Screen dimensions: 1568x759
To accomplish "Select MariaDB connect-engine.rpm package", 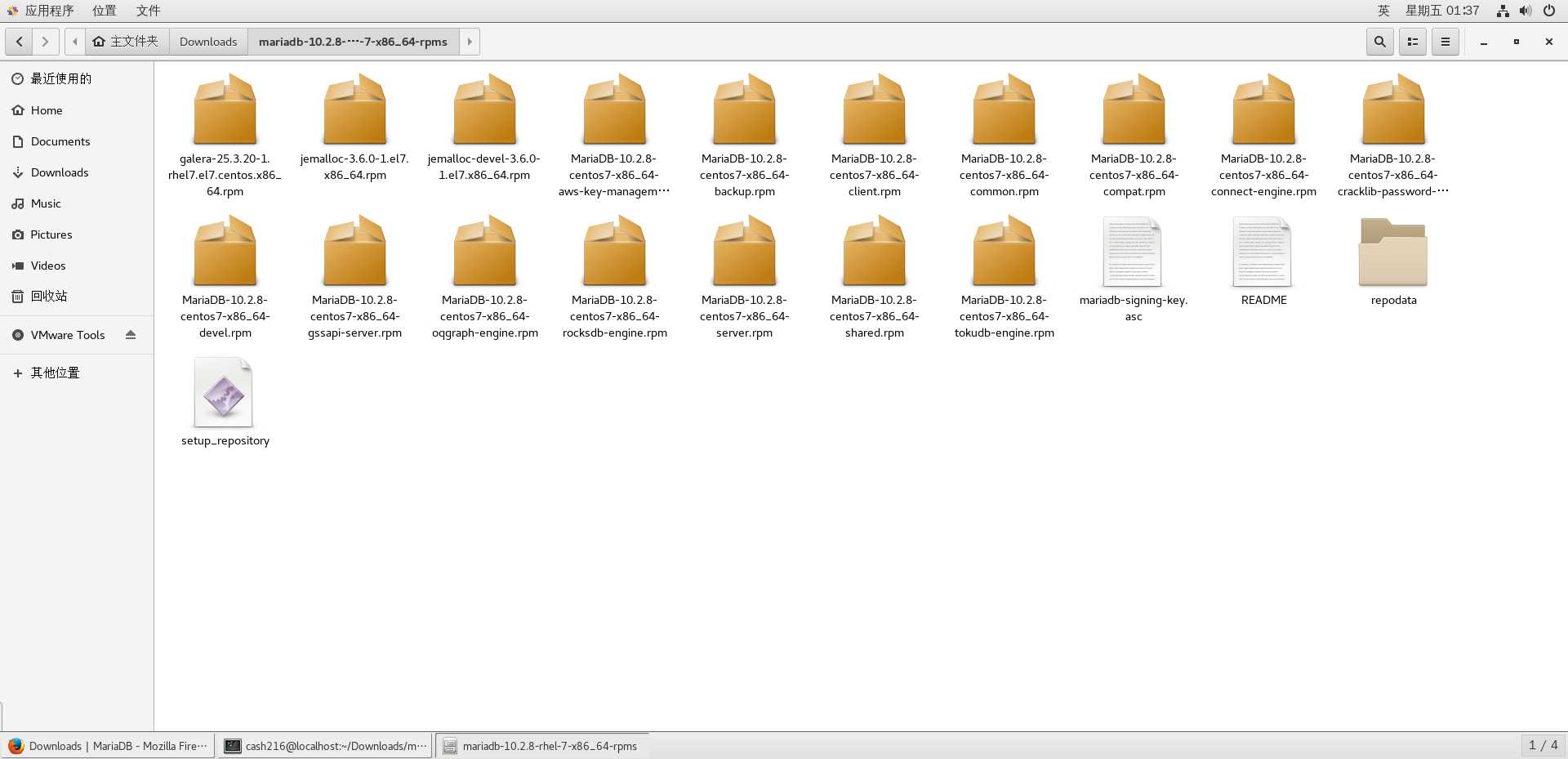I will coord(1263,136).
